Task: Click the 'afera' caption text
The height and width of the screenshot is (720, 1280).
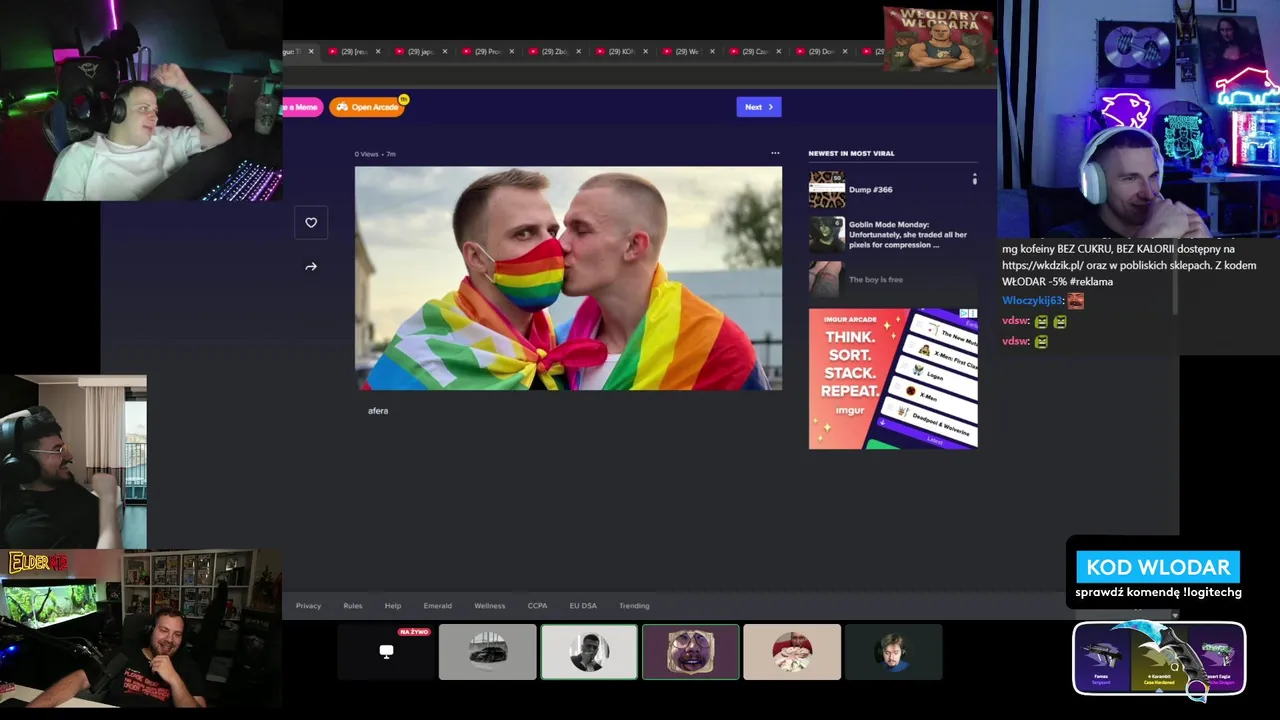Action: [378, 411]
